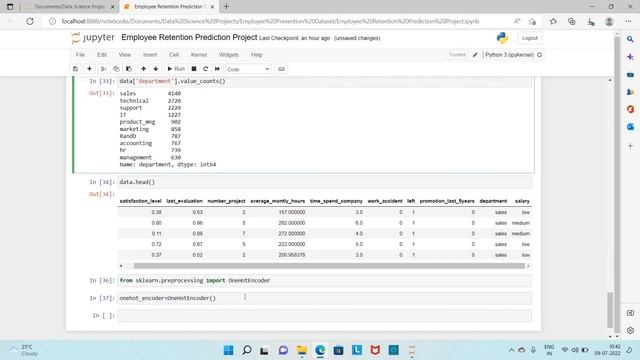
Task: Click the department value_counts cell
Action: click(324, 81)
